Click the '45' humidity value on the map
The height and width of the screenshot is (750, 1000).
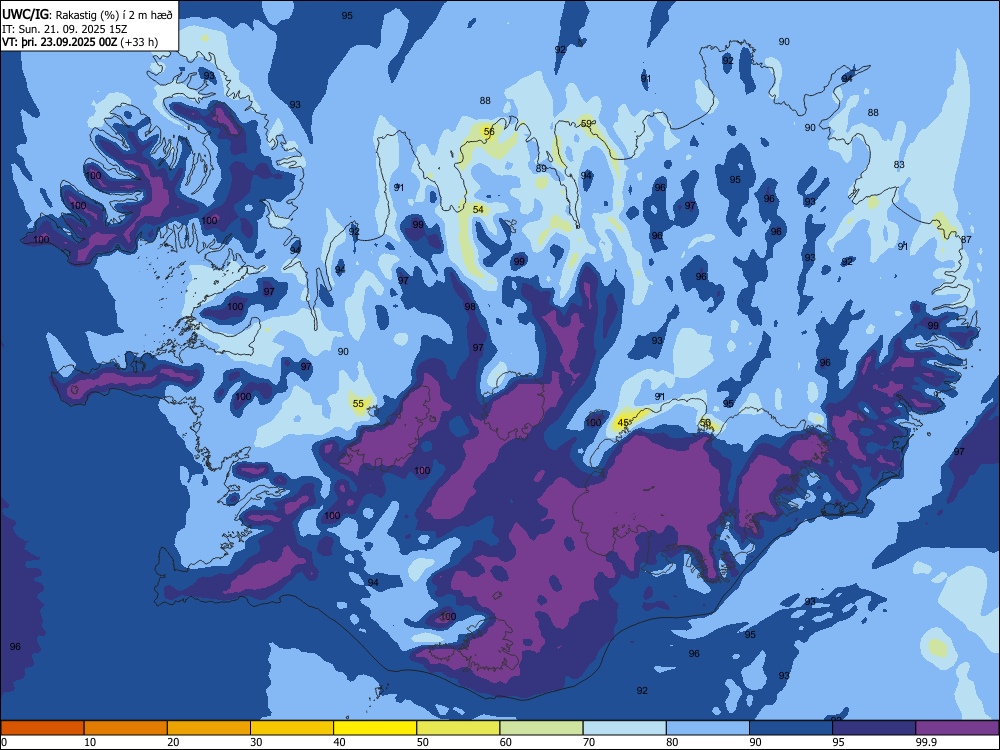(623, 422)
